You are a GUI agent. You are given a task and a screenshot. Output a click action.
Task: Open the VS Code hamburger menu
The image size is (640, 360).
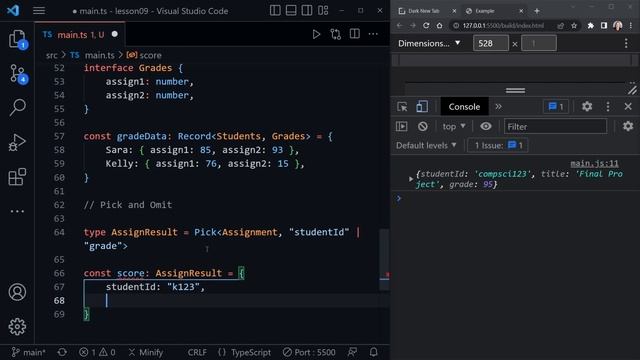[39, 11]
